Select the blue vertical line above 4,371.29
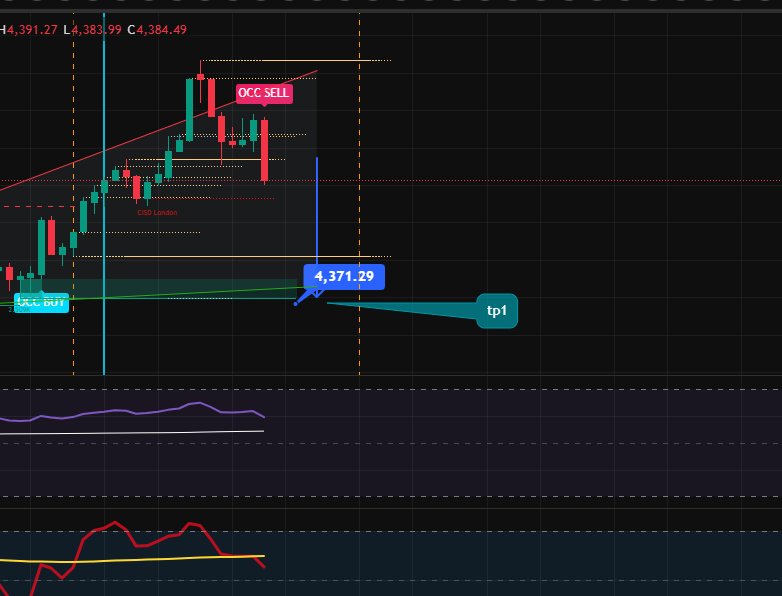This screenshot has width=782, height=596. (x=317, y=210)
